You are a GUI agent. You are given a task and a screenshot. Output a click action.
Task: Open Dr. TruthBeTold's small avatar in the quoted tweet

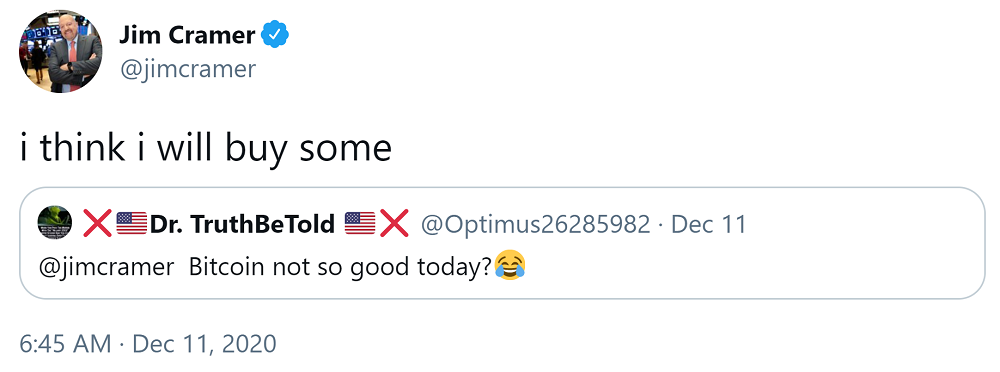(x=55, y=223)
